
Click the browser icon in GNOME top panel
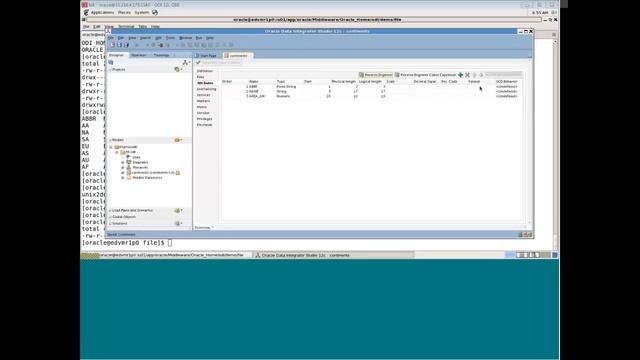(x=155, y=13)
